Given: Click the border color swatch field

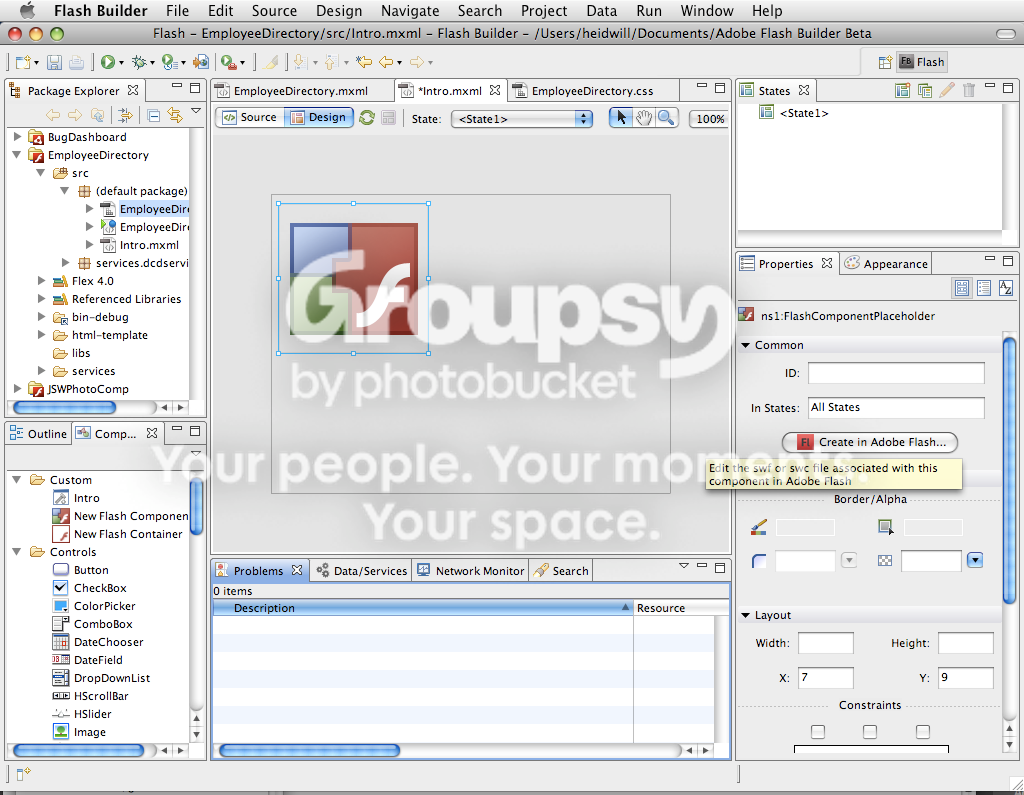Looking at the screenshot, I should click(805, 527).
